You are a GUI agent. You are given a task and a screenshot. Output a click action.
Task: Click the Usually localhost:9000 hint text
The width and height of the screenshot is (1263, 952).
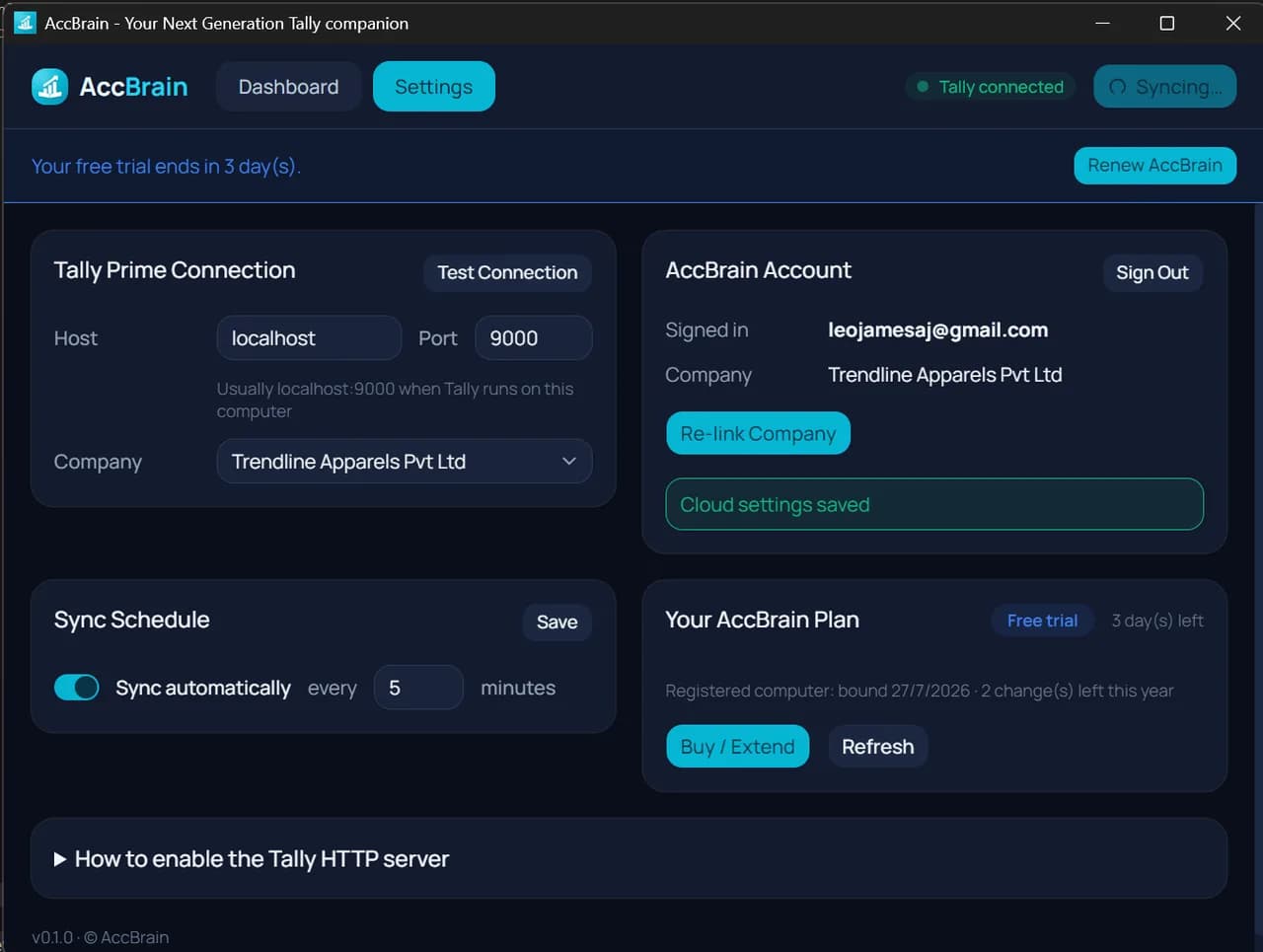click(395, 400)
